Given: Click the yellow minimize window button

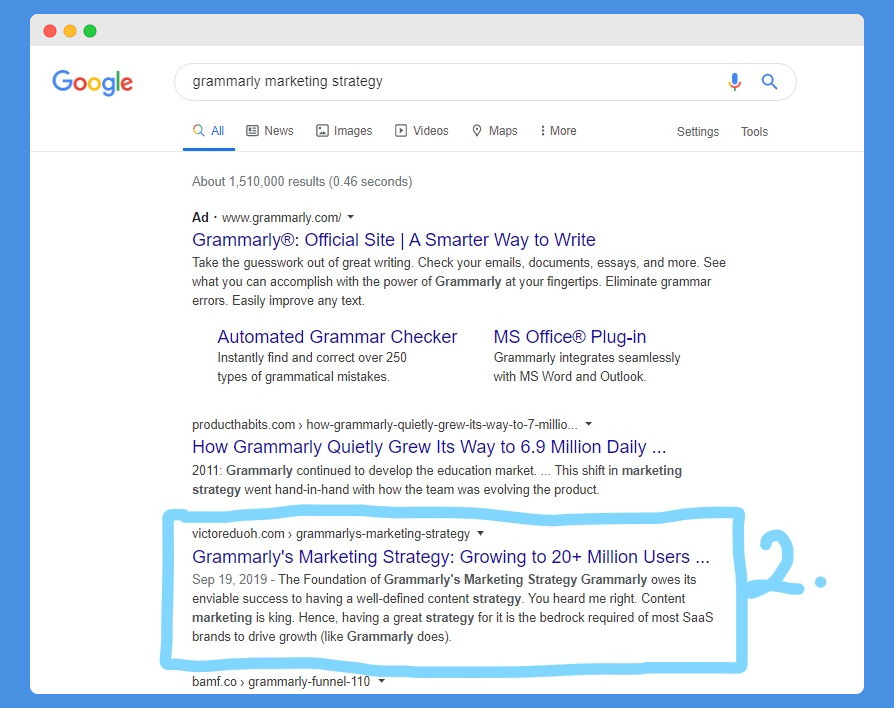Looking at the screenshot, I should click(x=70, y=31).
